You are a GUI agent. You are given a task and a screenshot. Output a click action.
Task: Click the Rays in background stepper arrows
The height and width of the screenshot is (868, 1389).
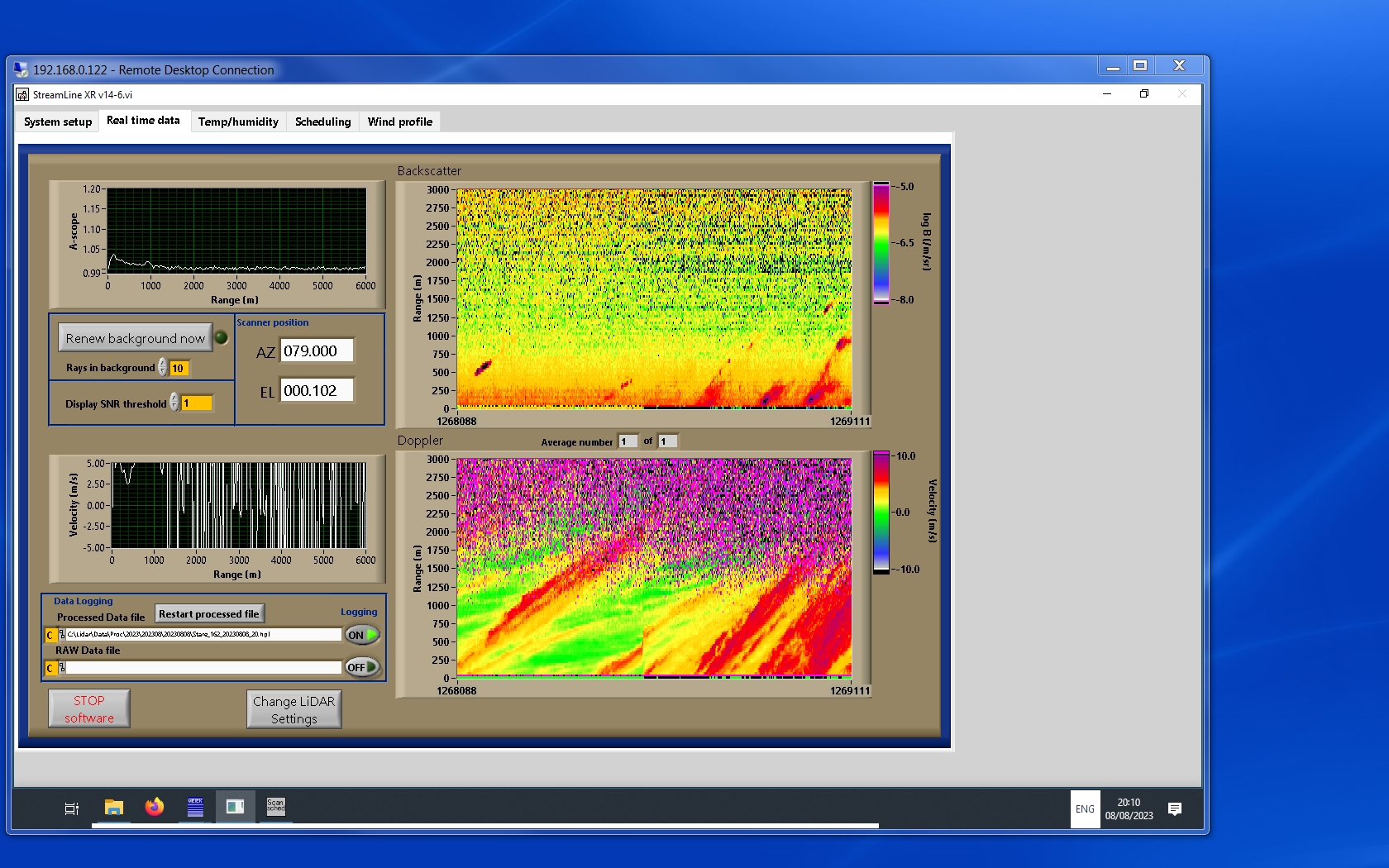163,368
